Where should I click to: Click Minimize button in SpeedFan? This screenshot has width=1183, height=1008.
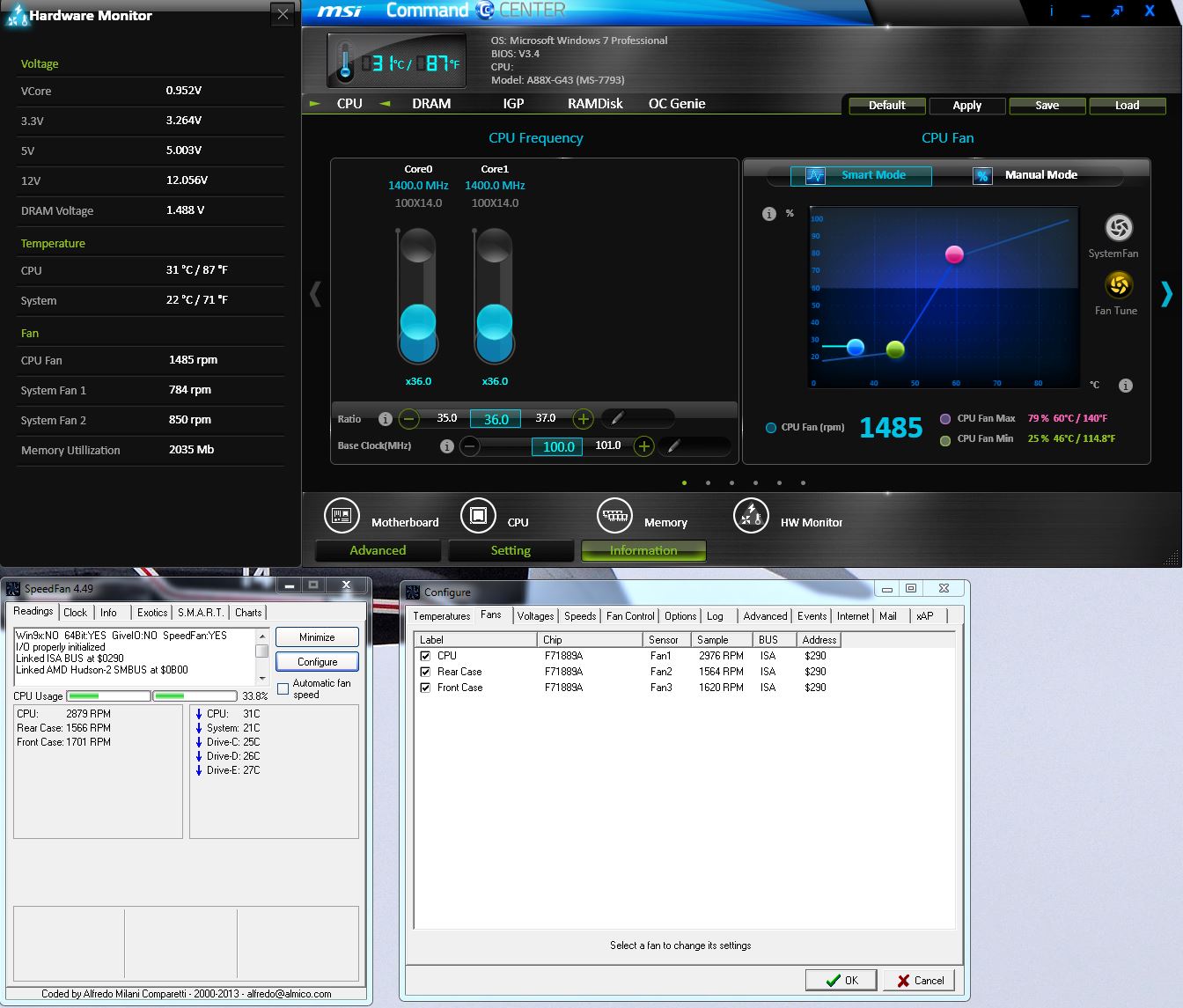point(317,637)
